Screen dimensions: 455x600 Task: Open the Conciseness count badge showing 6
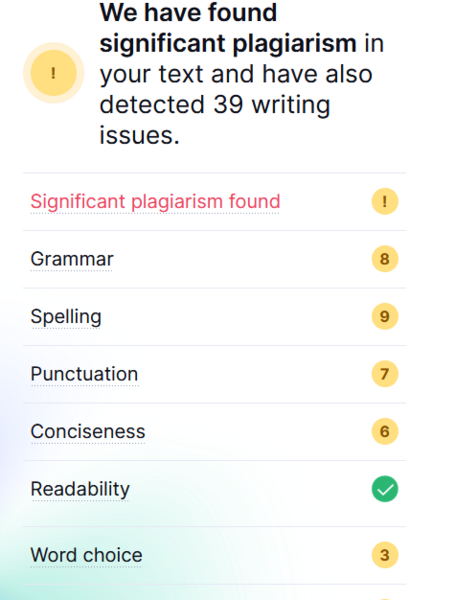(385, 431)
